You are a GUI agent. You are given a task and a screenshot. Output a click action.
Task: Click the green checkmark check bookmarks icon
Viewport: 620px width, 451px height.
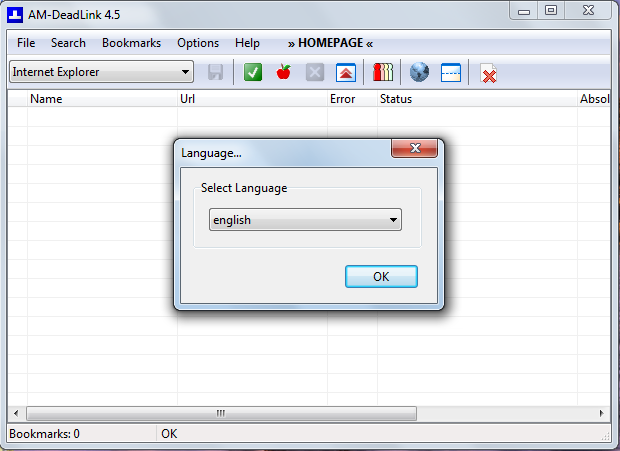pos(253,72)
